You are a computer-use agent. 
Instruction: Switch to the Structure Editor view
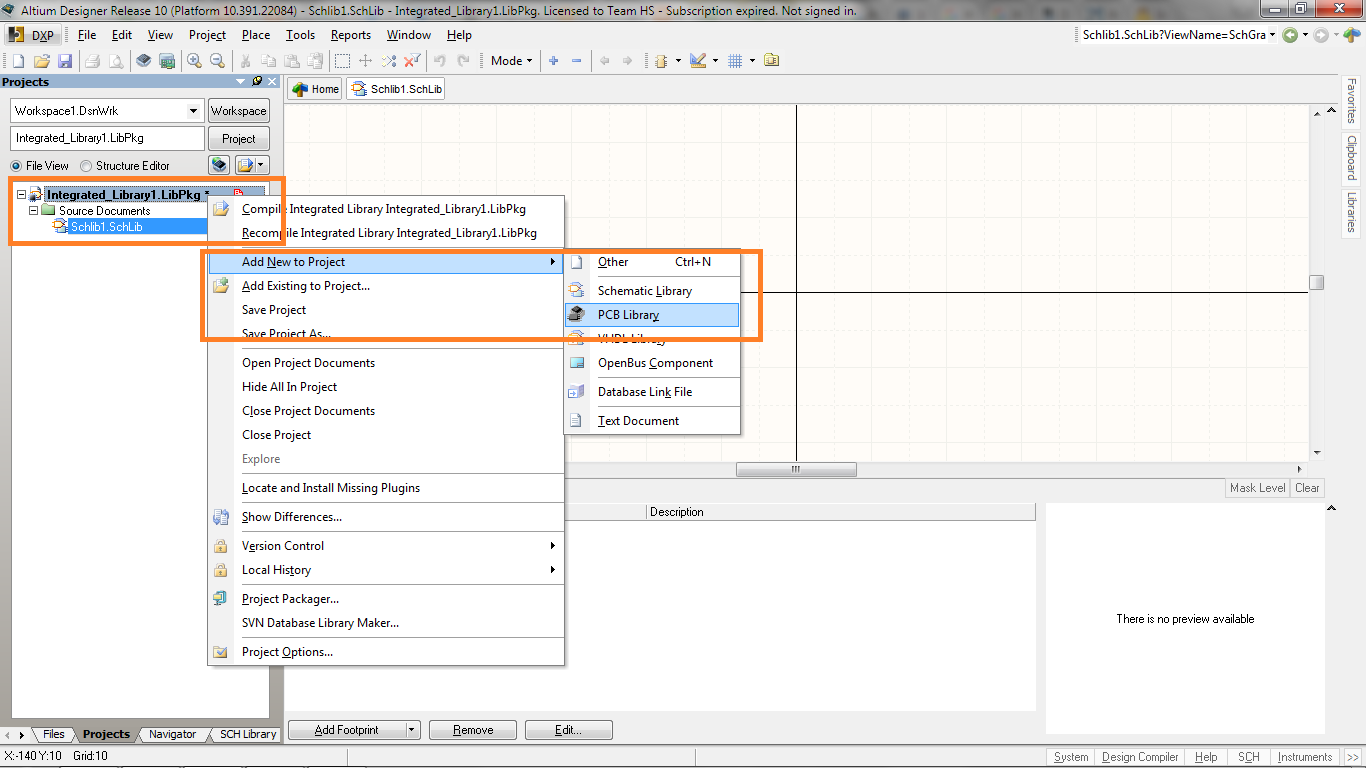[88, 165]
